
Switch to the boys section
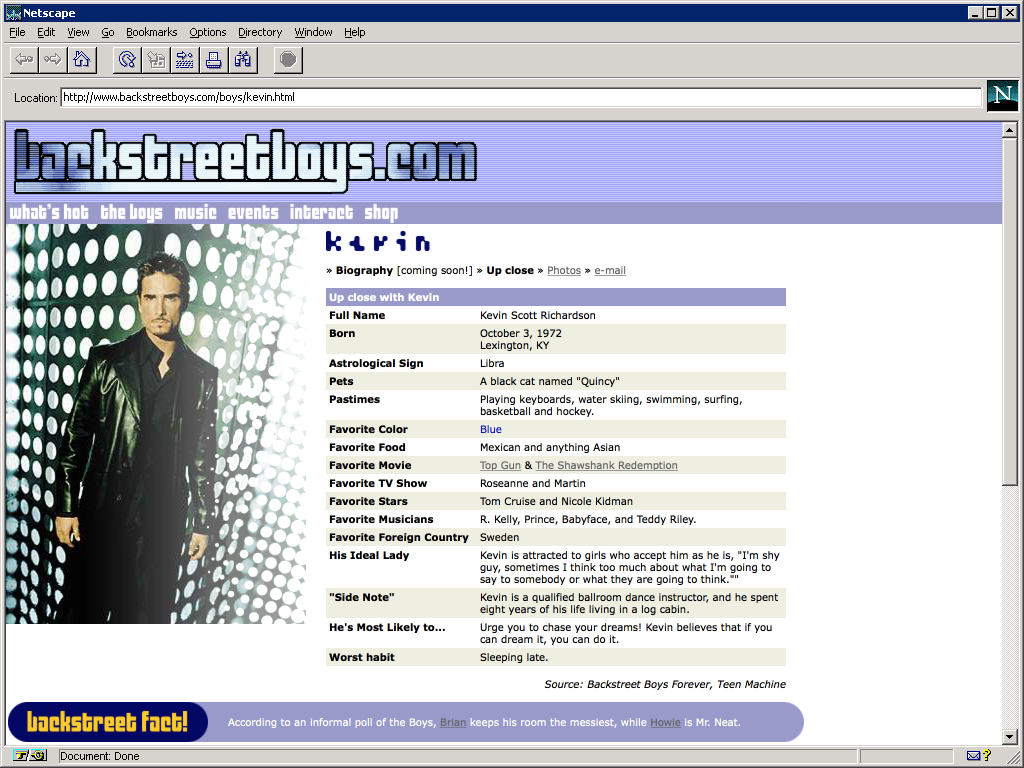click(131, 212)
